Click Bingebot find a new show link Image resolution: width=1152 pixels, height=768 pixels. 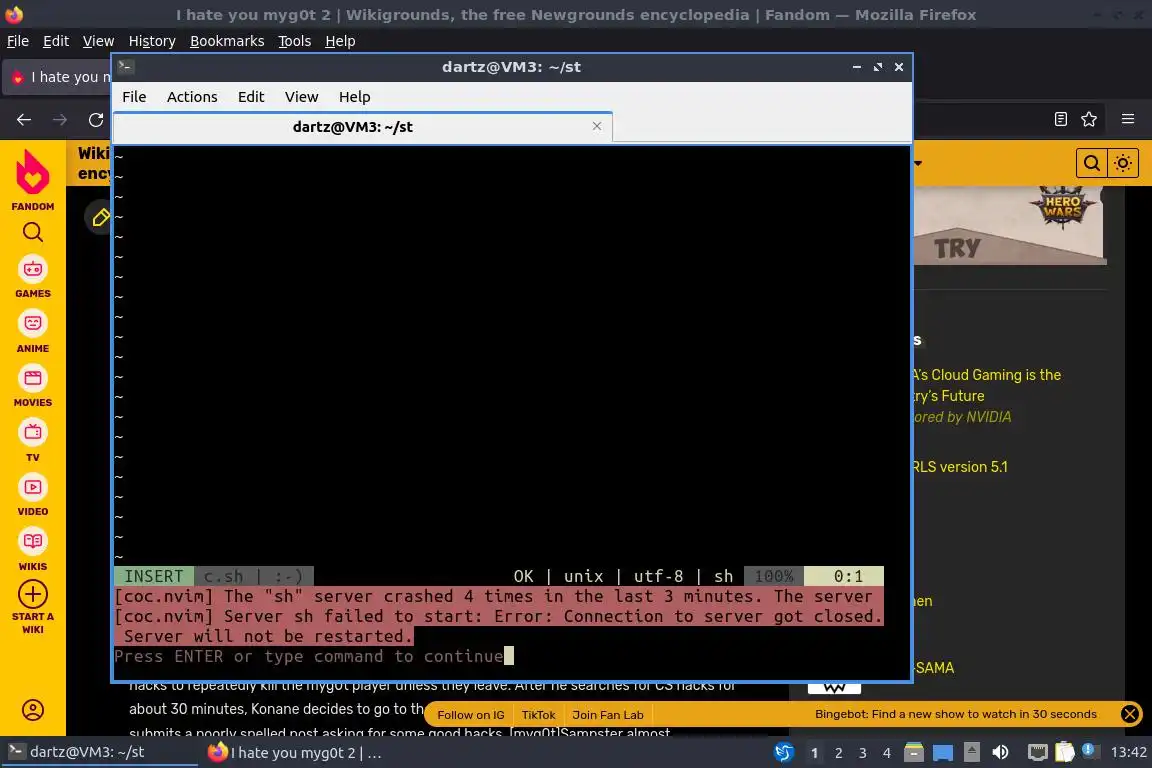click(x=955, y=714)
